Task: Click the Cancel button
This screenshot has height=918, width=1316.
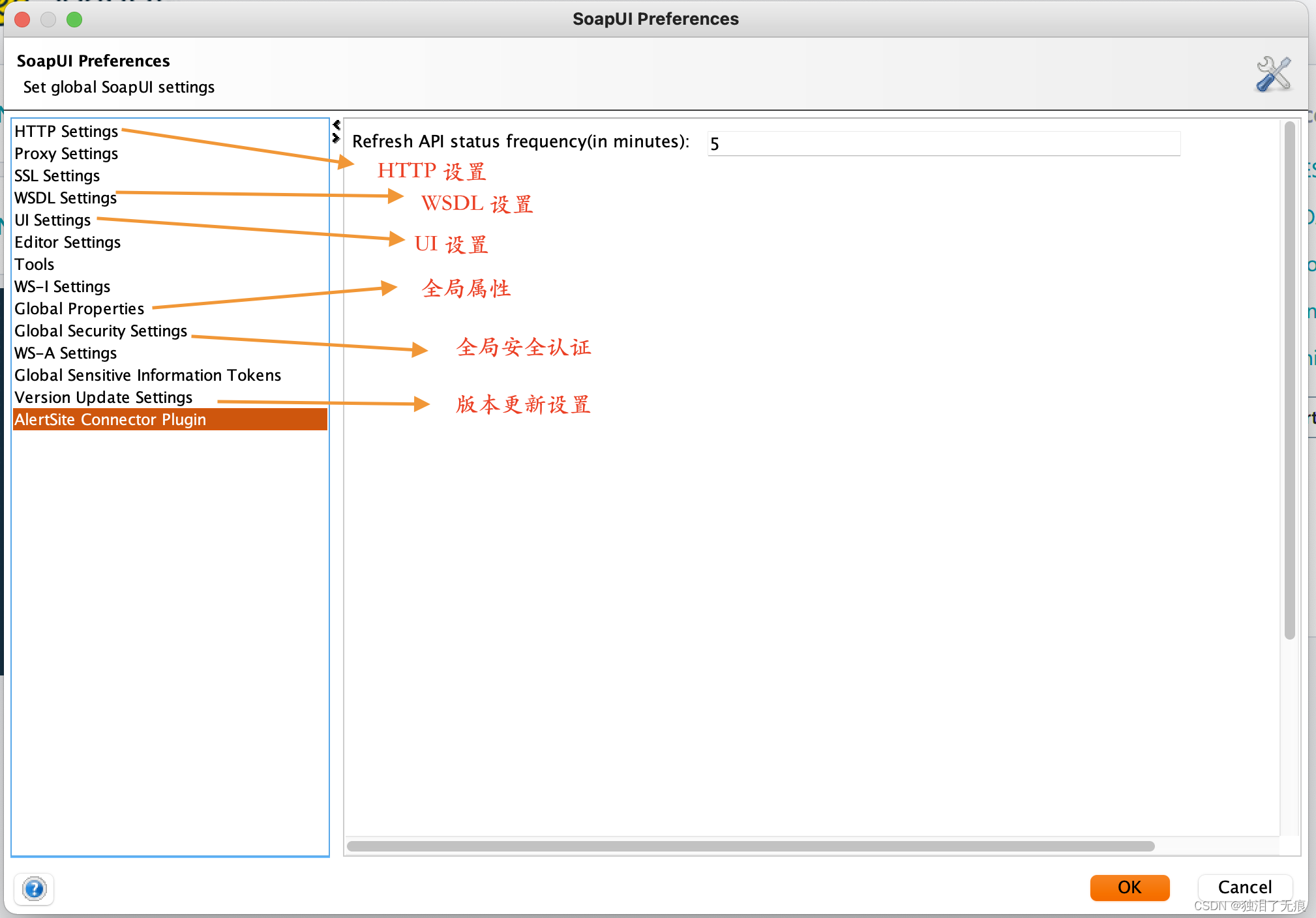Action: click(x=1244, y=887)
